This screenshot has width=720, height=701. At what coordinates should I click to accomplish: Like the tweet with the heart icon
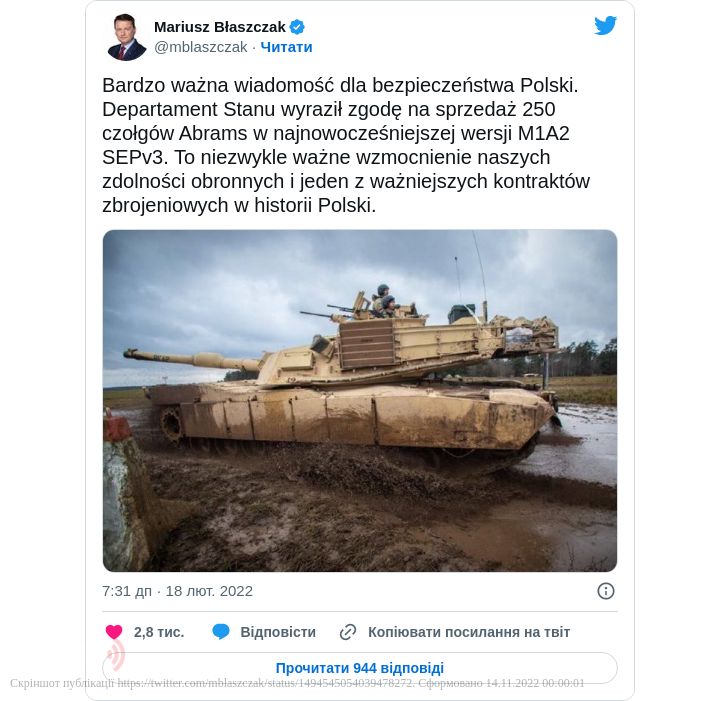pos(114,632)
